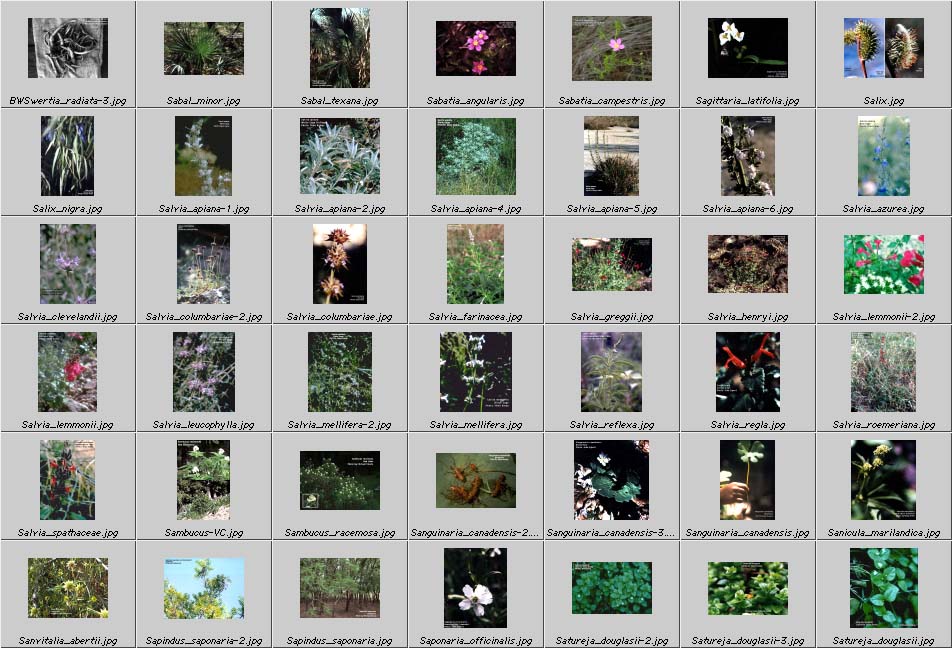Open the Salix.jpg catkin image
952x648 pixels.
click(883, 48)
